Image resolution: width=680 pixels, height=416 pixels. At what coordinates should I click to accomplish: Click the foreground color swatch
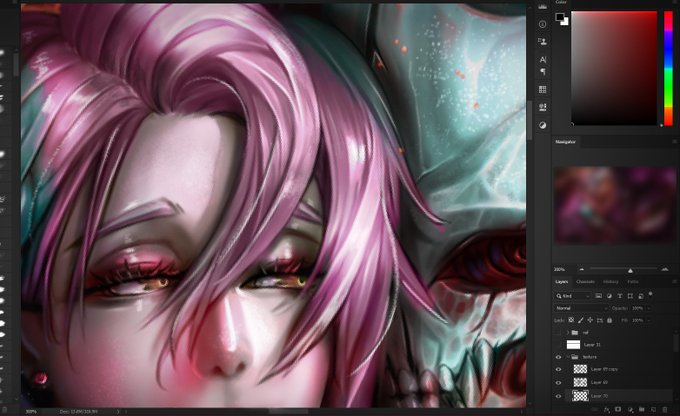[x=560, y=17]
